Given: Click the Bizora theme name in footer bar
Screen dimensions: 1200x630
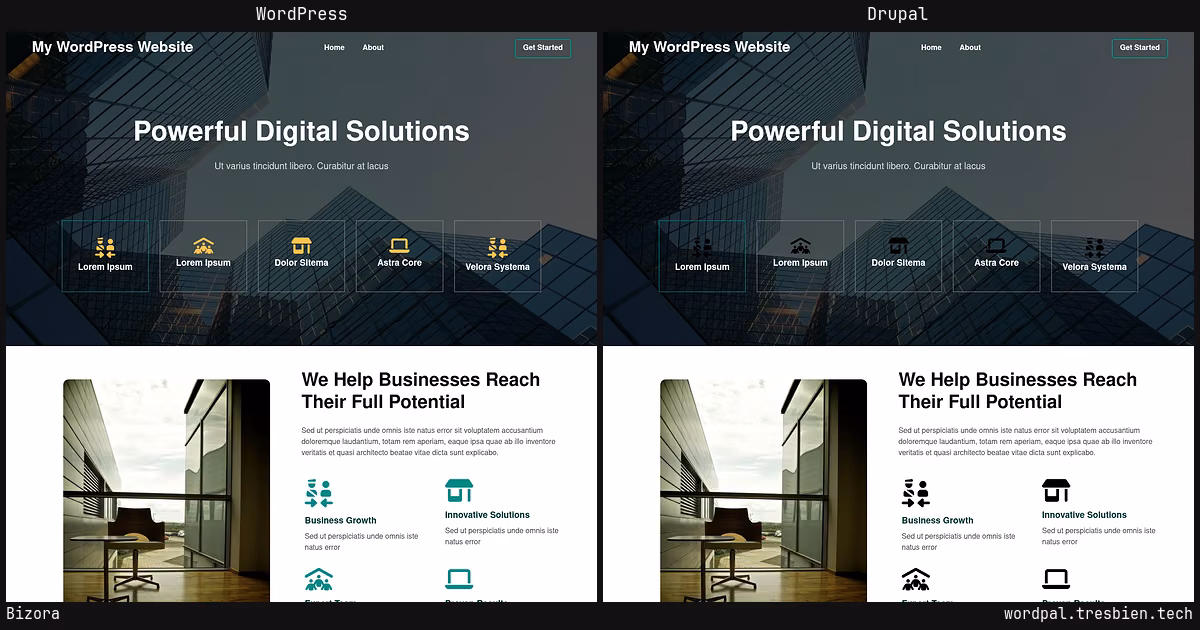Looking at the screenshot, I should pyautogui.click(x=33, y=614).
